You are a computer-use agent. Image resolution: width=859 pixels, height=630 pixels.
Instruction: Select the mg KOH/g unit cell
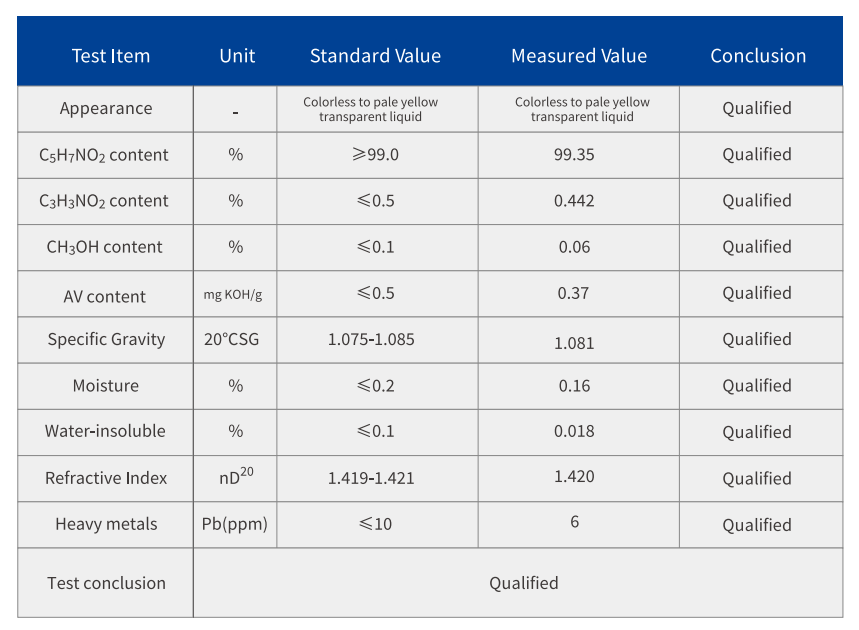(233, 294)
